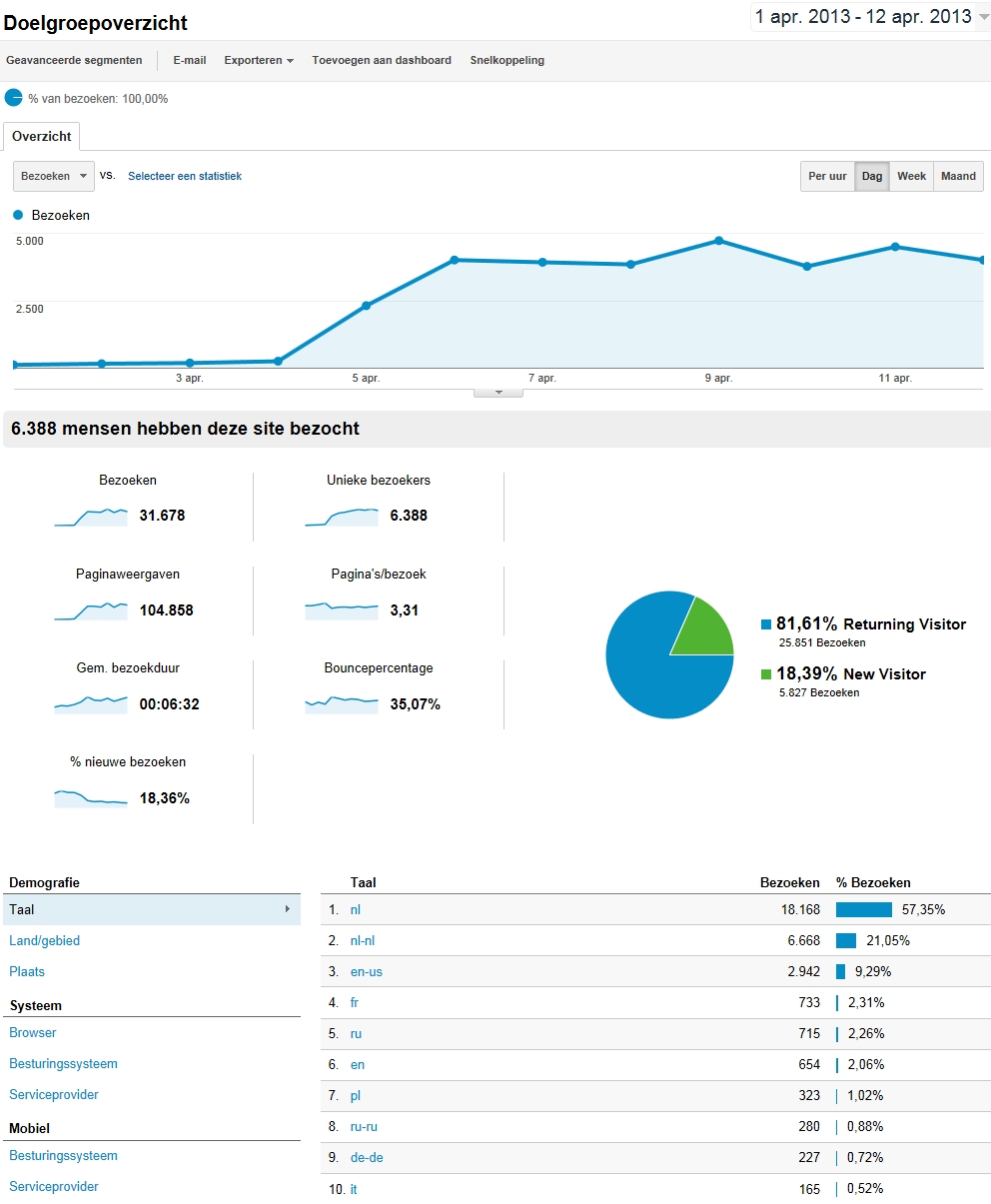This screenshot has width=991, height=1204.
Task: Open the Bezoeken metric dropdown
Action: click(x=53, y=176)
